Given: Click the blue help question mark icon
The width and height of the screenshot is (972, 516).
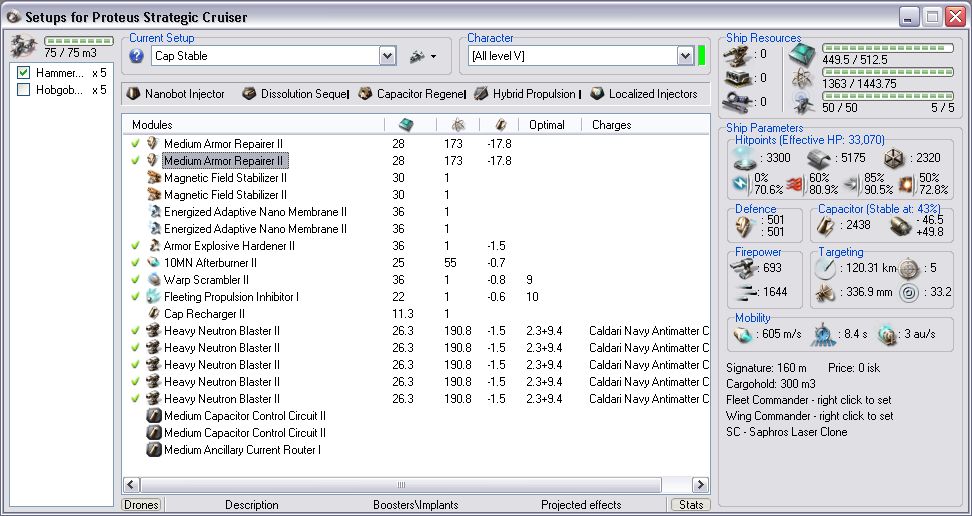Looking at the screenshot, I should coord(136,56).
